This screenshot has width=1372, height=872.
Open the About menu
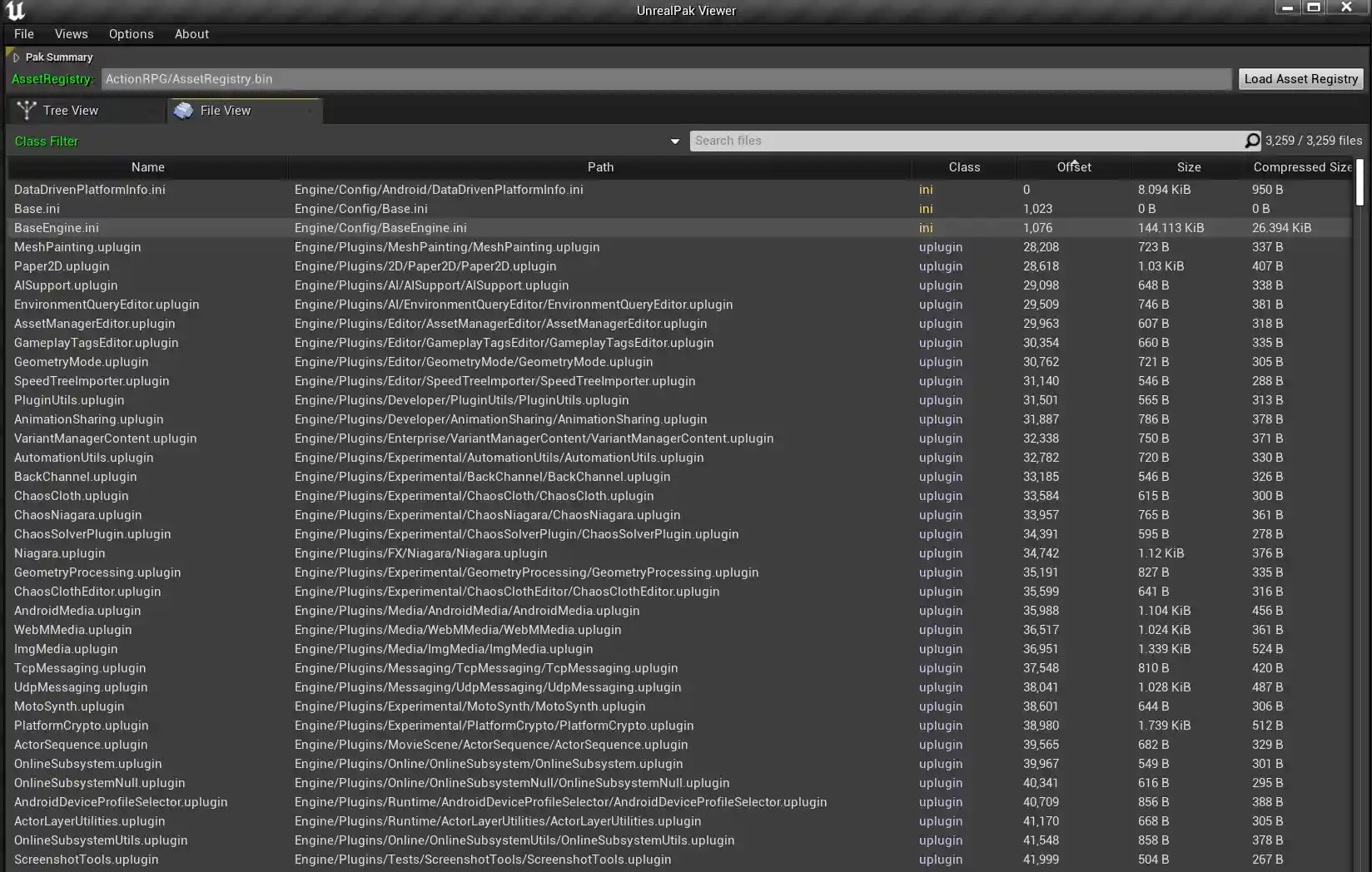pyautogui.click(x=191, y=34)
